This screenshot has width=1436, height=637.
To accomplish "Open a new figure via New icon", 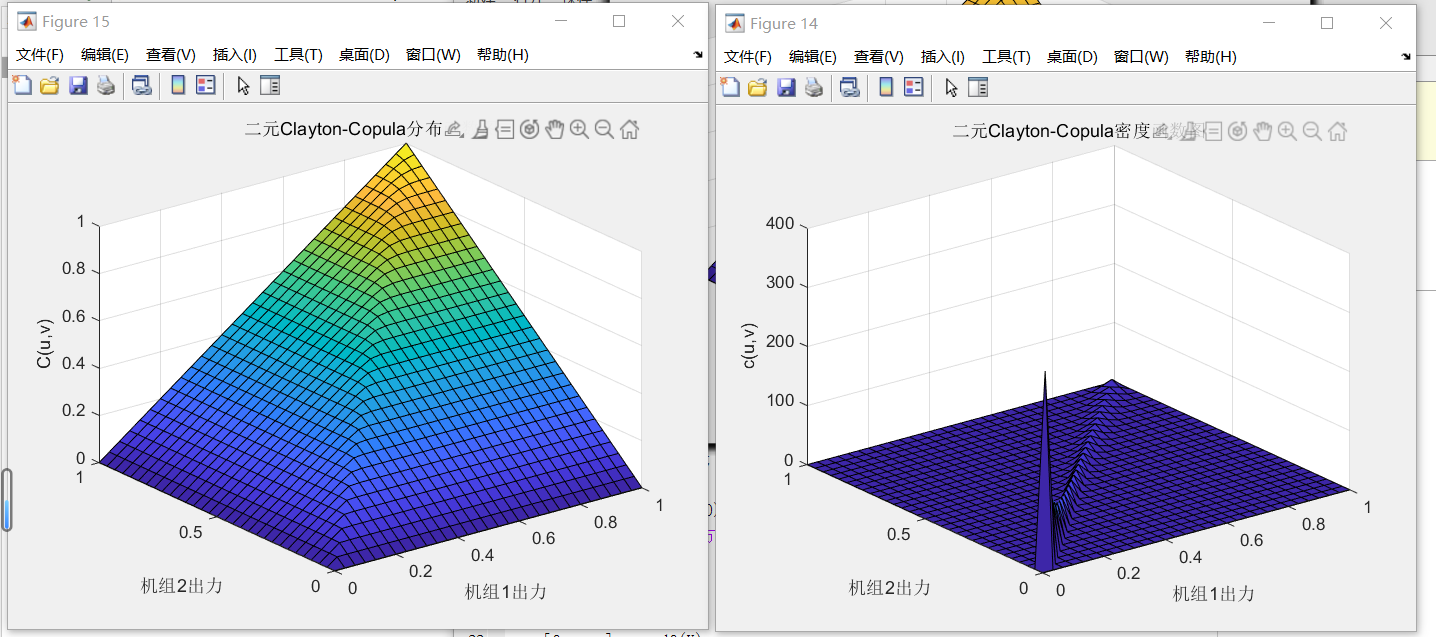I will (21, 86).
